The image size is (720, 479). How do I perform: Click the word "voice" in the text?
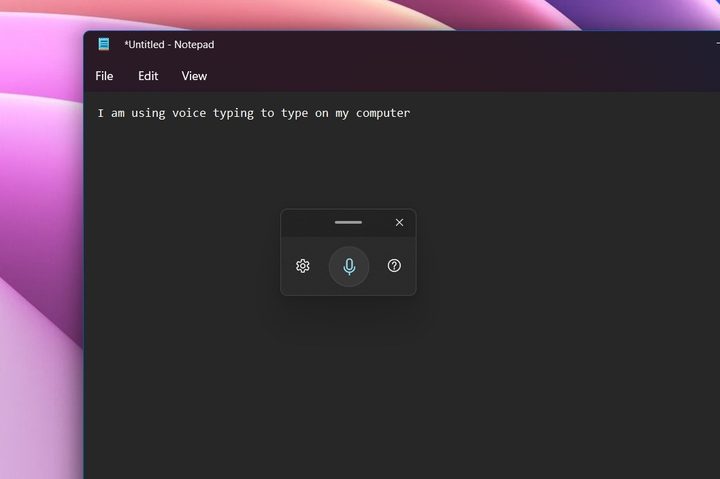tap(189, 113)
